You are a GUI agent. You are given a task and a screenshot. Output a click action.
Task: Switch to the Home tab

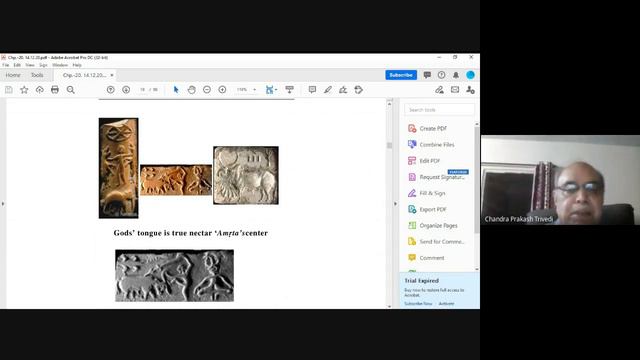(13, 75)
